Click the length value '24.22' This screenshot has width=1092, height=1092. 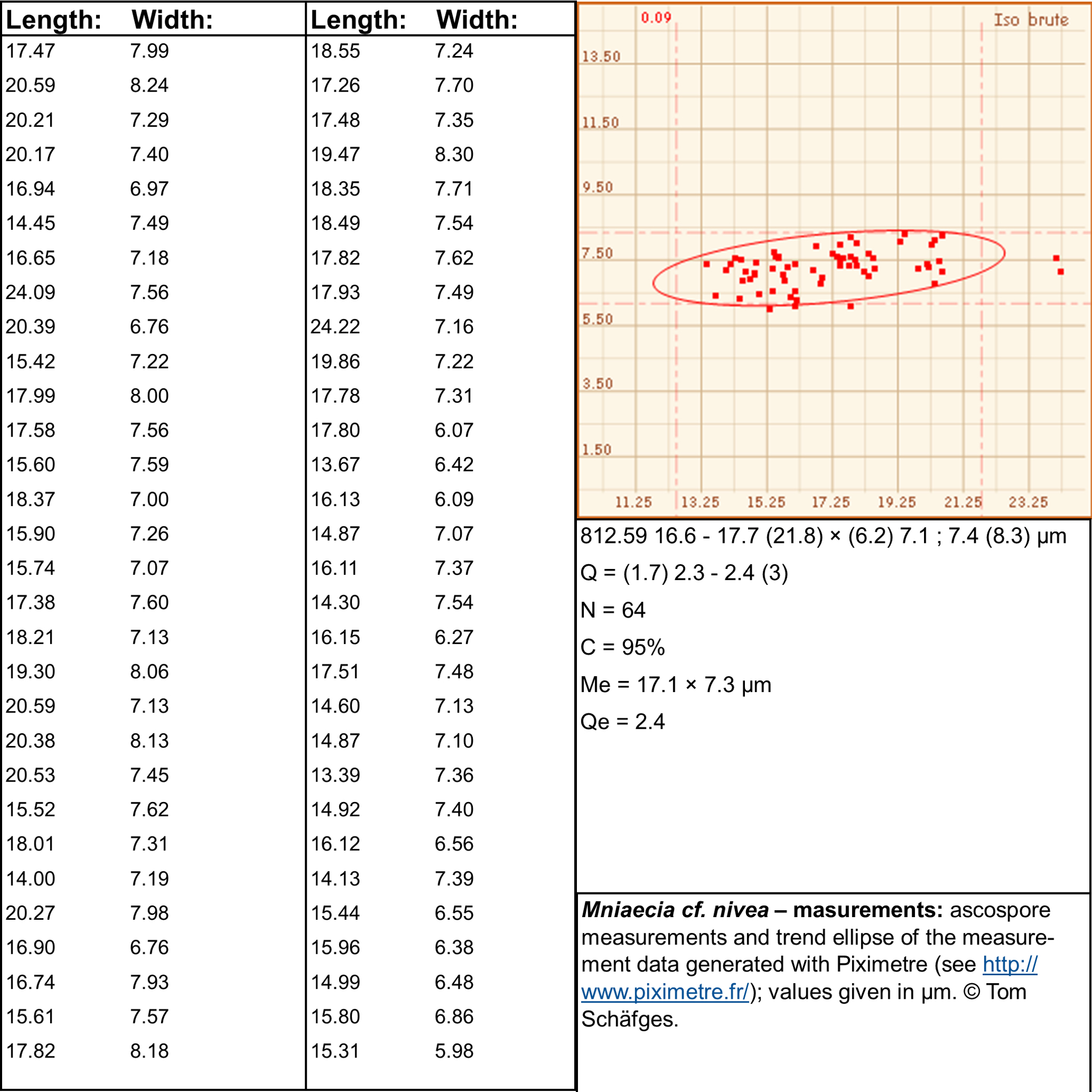tap(335, 327)
